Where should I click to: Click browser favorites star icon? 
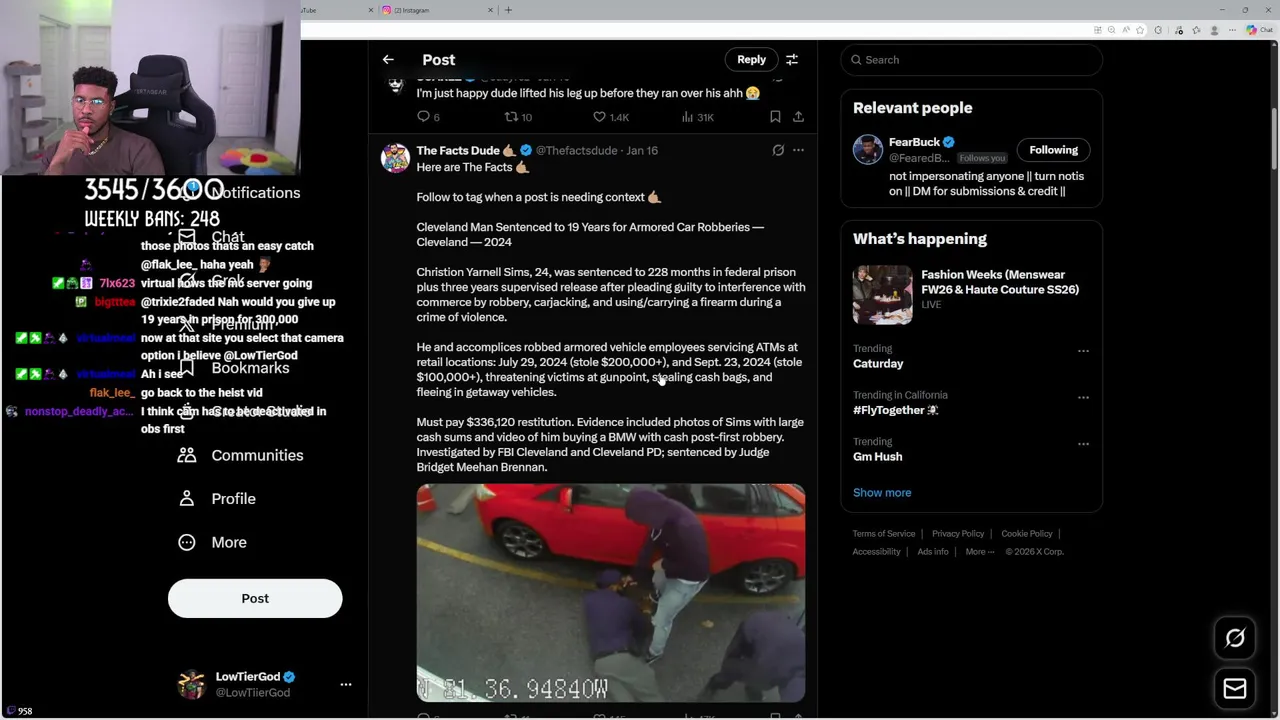coord(1140,30)
